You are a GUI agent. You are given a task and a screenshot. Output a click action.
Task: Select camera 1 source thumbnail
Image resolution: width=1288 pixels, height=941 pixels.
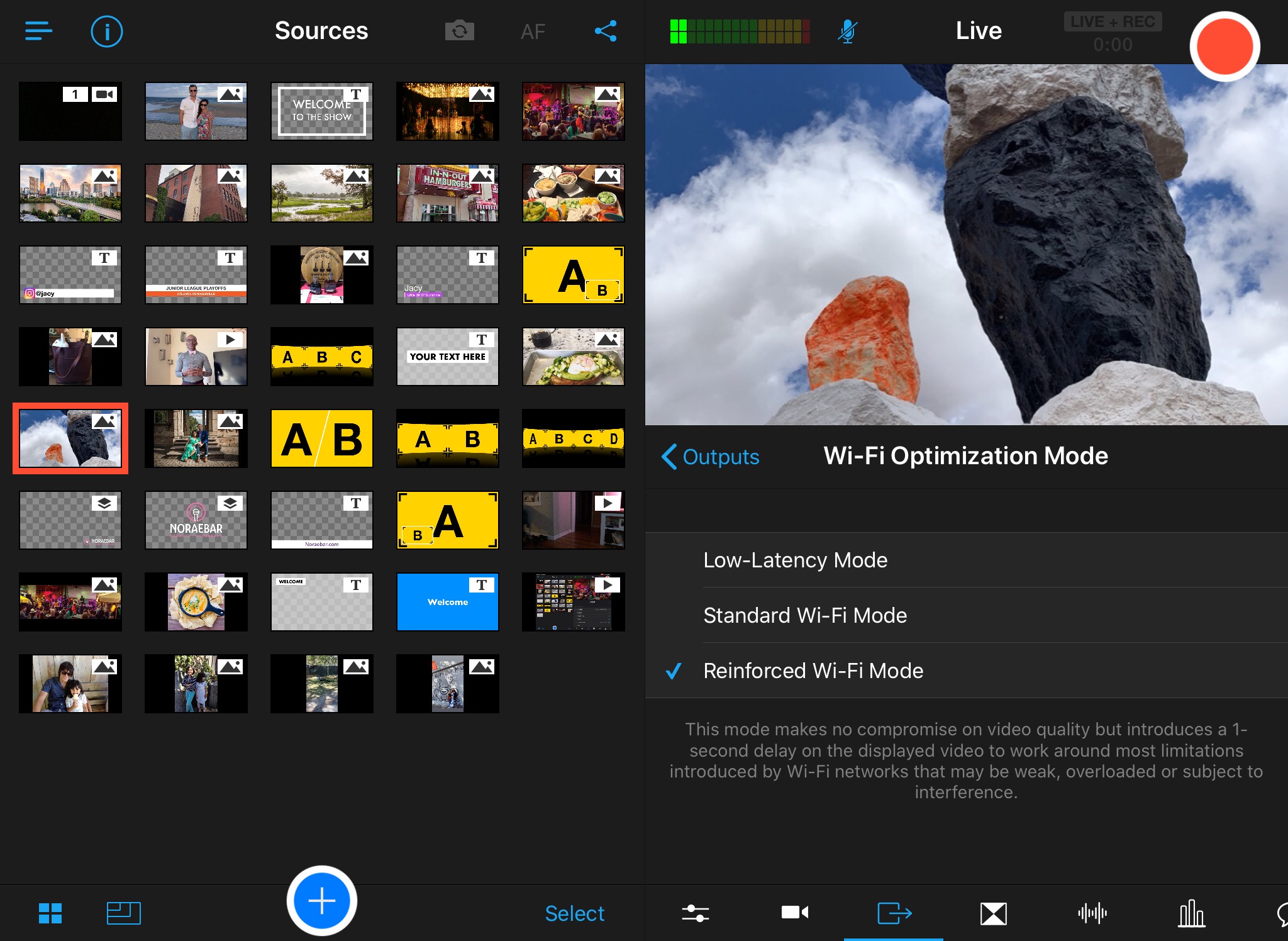70,111
